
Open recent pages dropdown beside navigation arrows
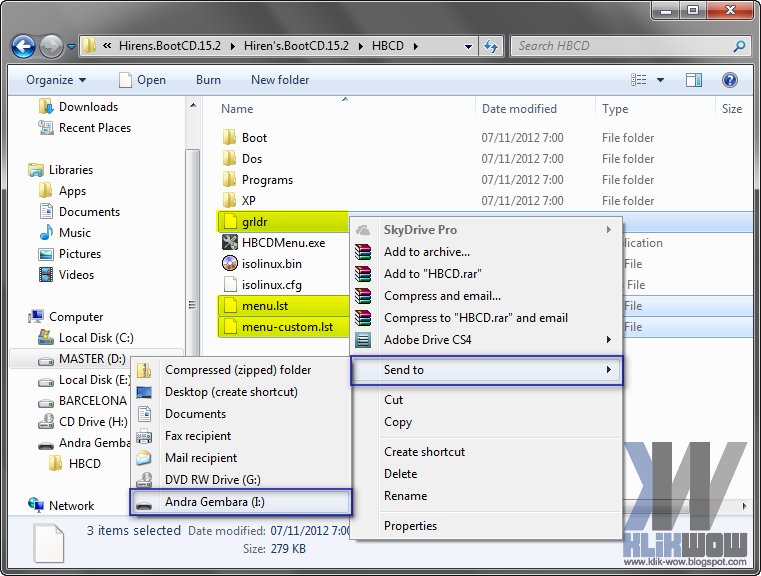point(71,47)
